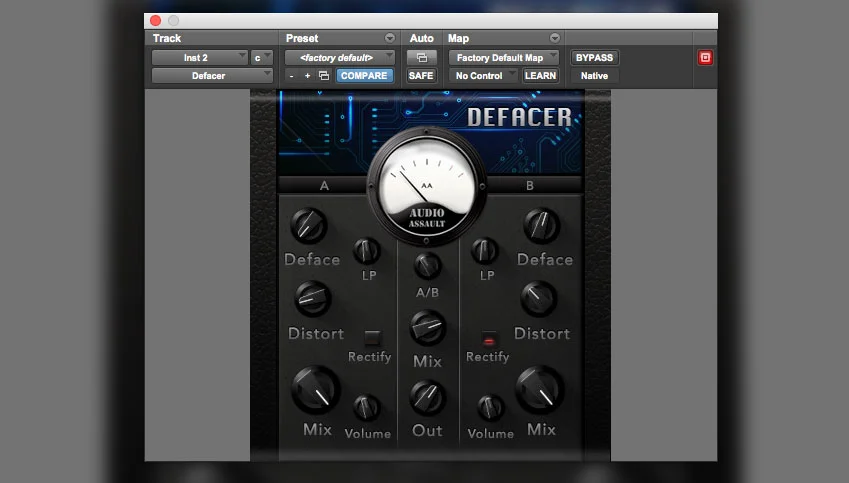Viewport: 849px width, 483px height.
Task: Click the A section header label
Action: pyautogui.click(x=324, y=186)
